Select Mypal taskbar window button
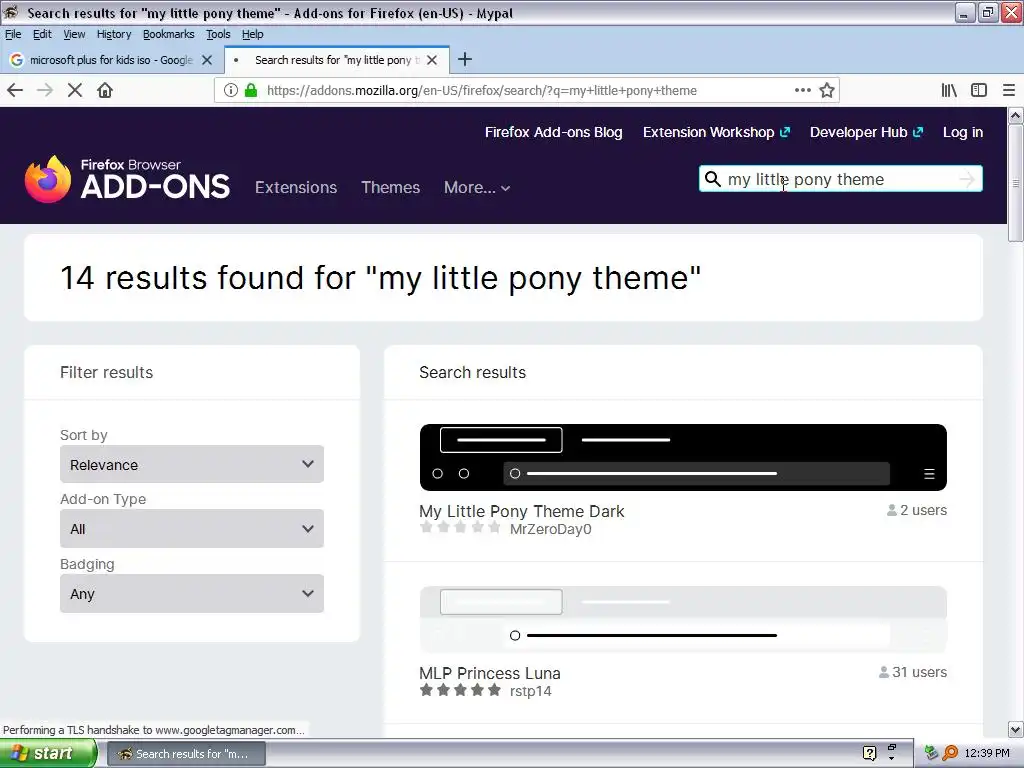This screenshot has width=1024, height=768. click(186, 754)
